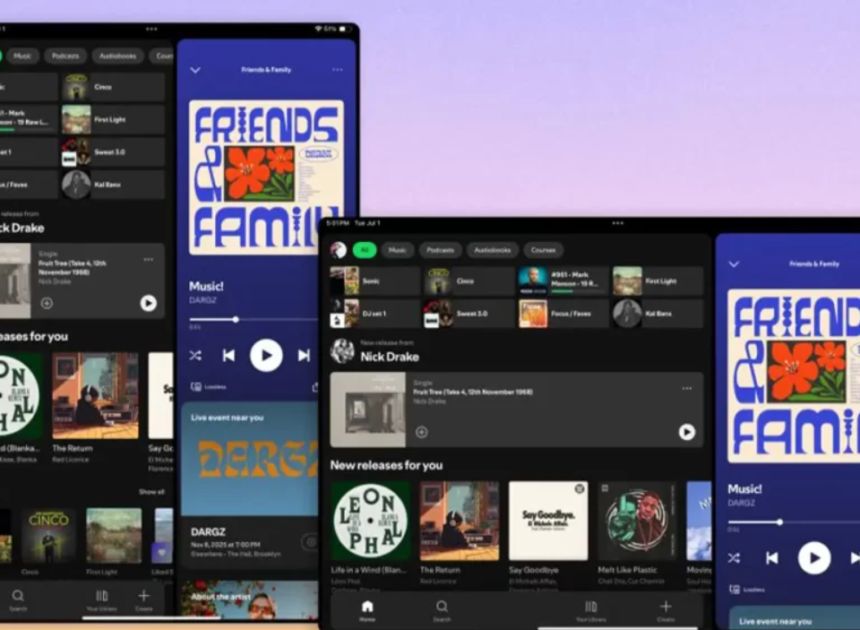Skip to the next track
The width and height of the screenshot is (860, 630).
coord(303,355)
